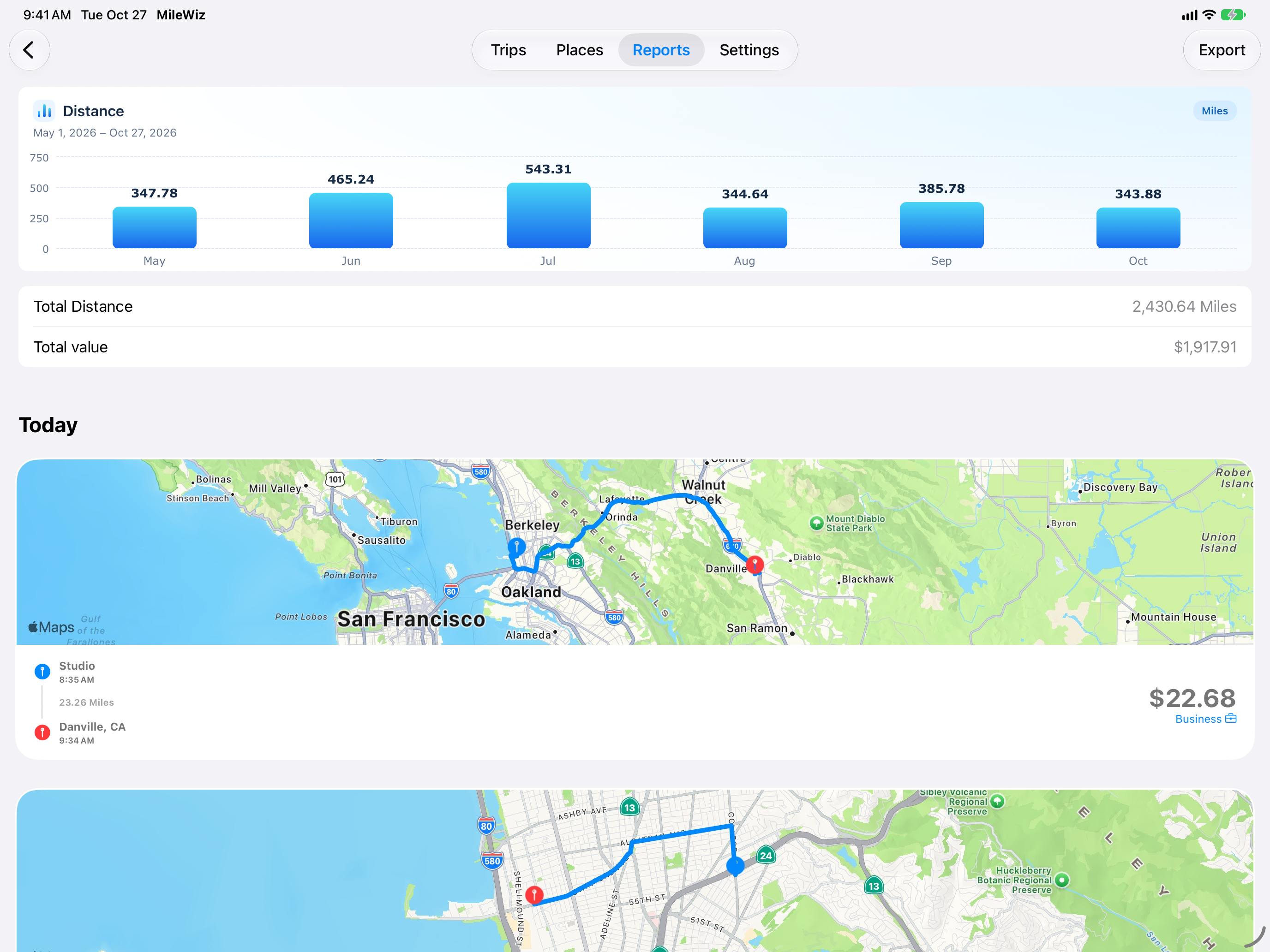The image size is (1270, 952).
Task: Click the red pin on second trip map
Action: pyautogui.click(x=534, y=895)
